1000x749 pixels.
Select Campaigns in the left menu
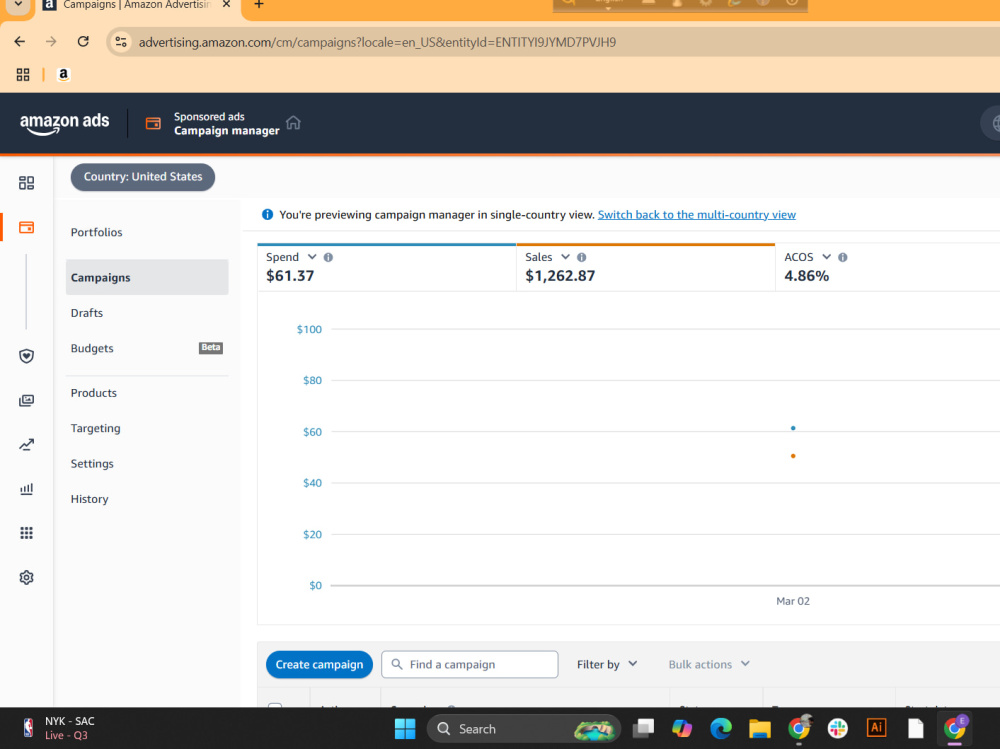[147, 277]
